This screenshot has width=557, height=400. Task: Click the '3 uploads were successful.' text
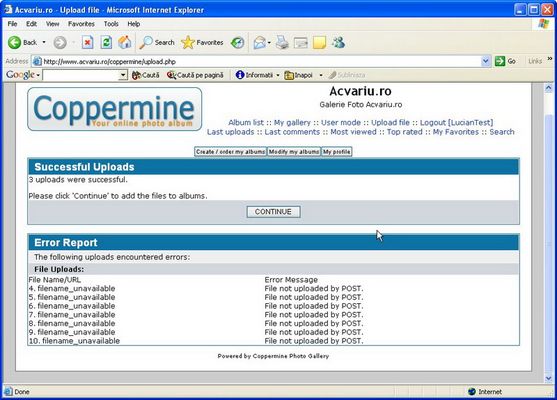click(78, 180)
